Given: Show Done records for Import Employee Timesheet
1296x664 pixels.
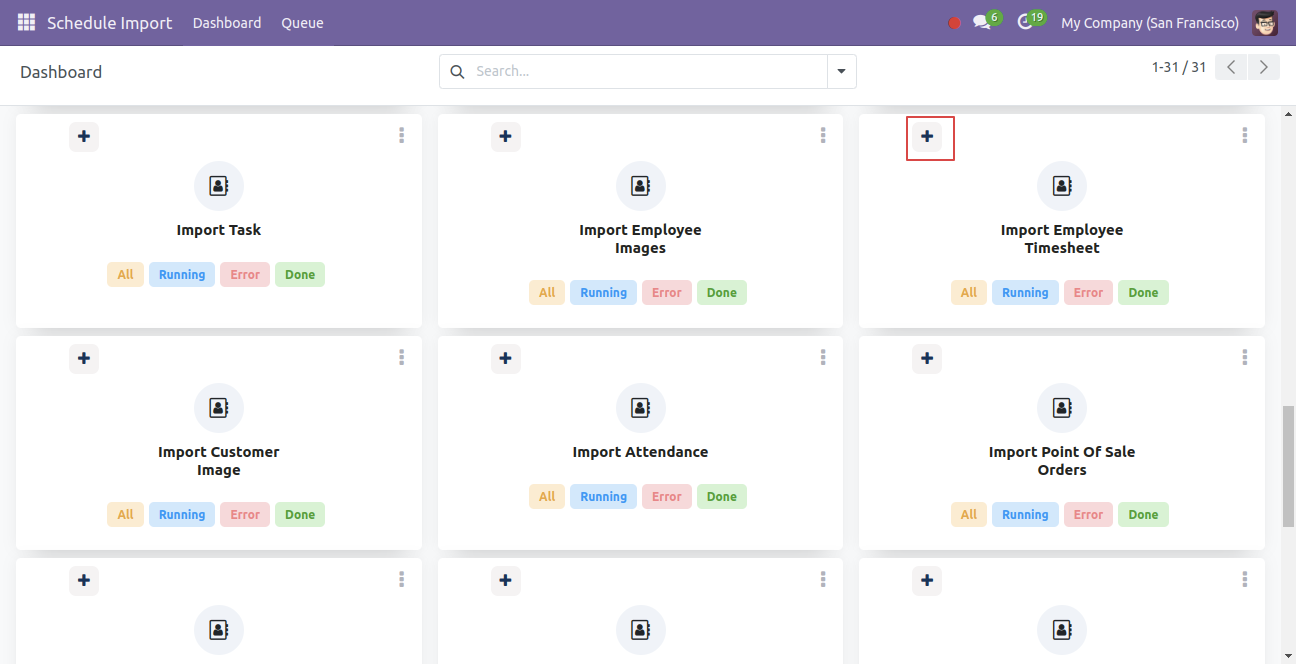Looking at the screenshot, I should (1143, 293).
